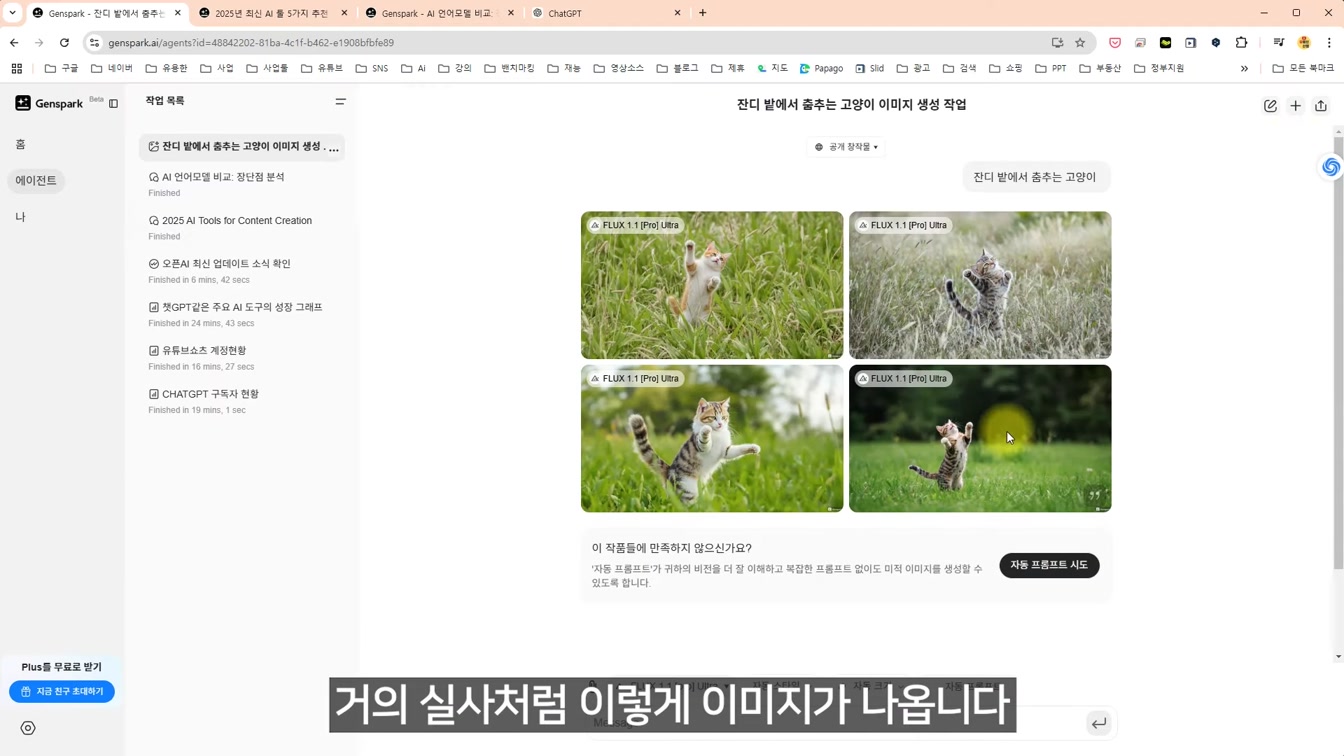Click quote icon on dark lawn kitten image
This screenshot has width=1344, height=756.
pyautogui.click(x=1095, y=495)
